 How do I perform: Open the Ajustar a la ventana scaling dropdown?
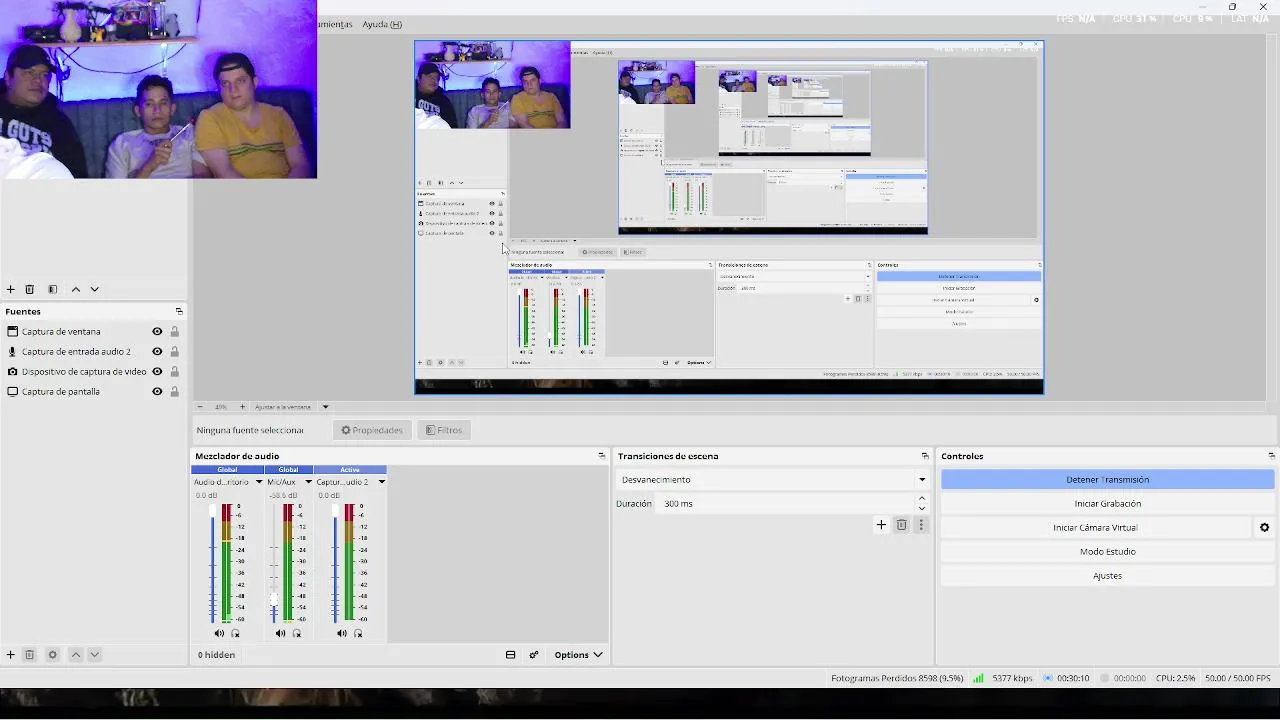(292, 407)
